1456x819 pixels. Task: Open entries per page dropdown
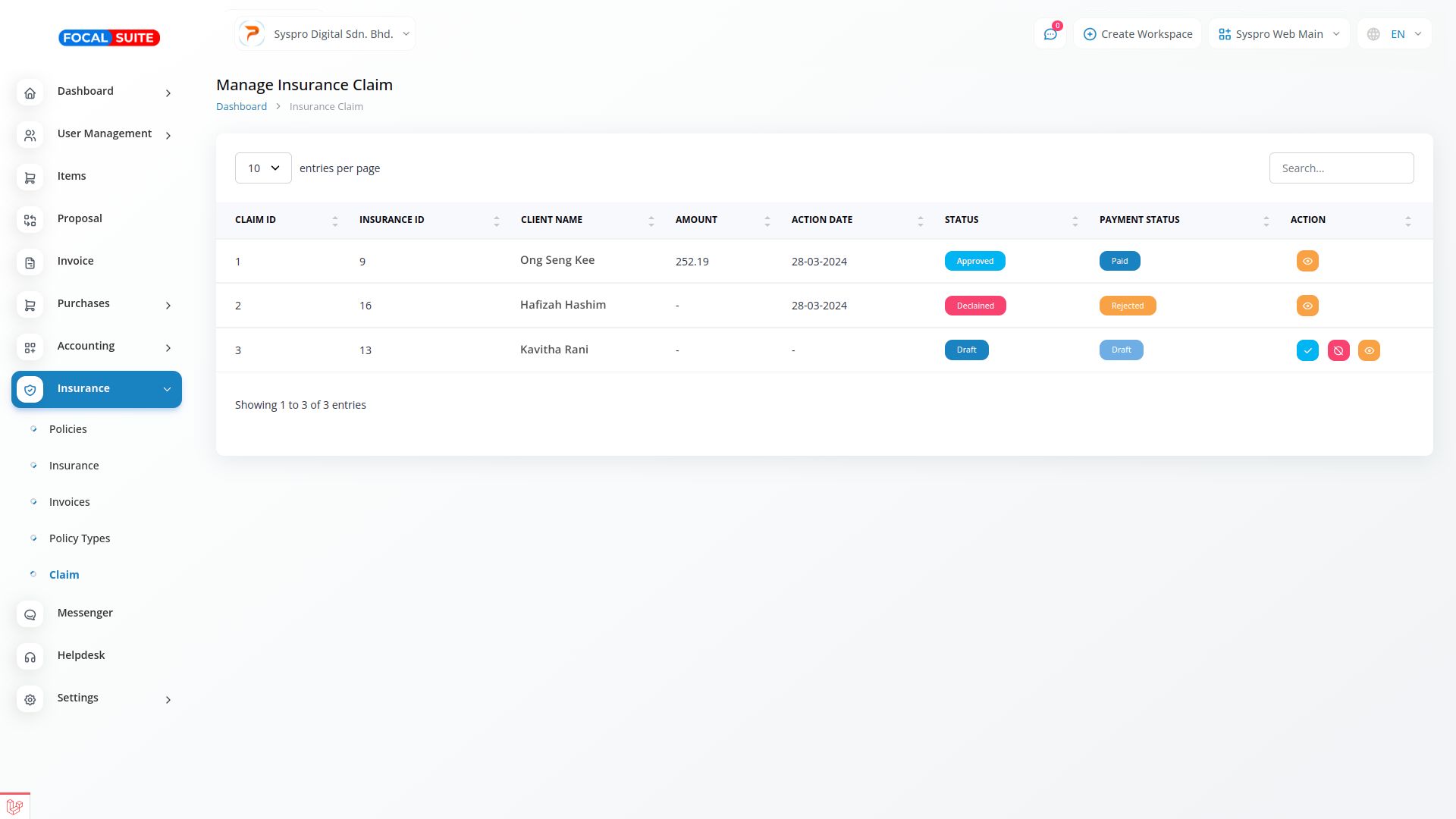click(263, 168)
